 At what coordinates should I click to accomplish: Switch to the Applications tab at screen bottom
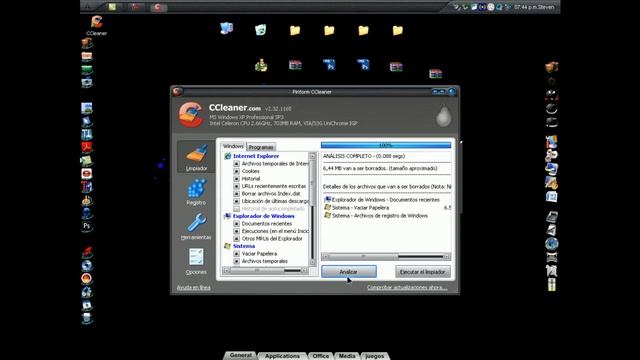coord(282,356)
